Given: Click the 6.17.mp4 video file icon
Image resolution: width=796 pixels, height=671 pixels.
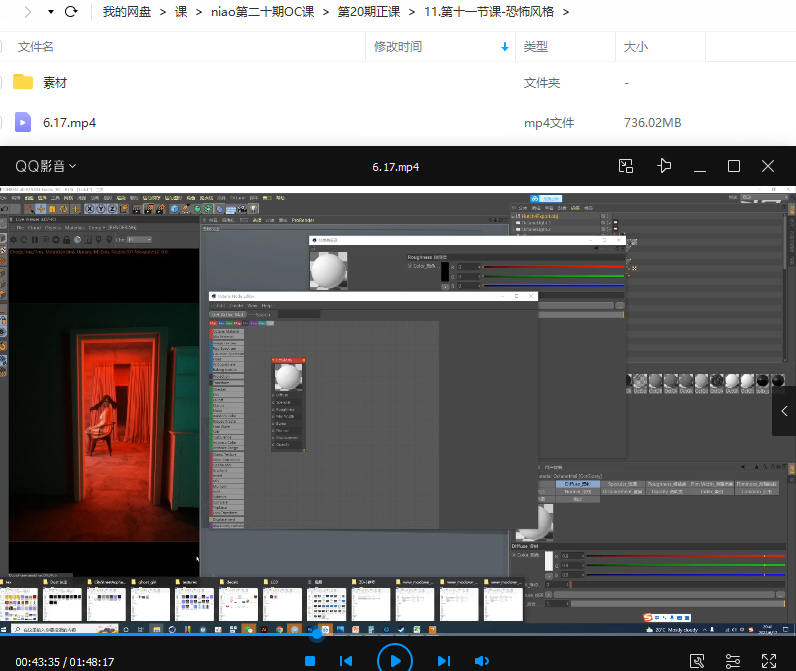Looking at the screenshot, I should coord(23,123).
